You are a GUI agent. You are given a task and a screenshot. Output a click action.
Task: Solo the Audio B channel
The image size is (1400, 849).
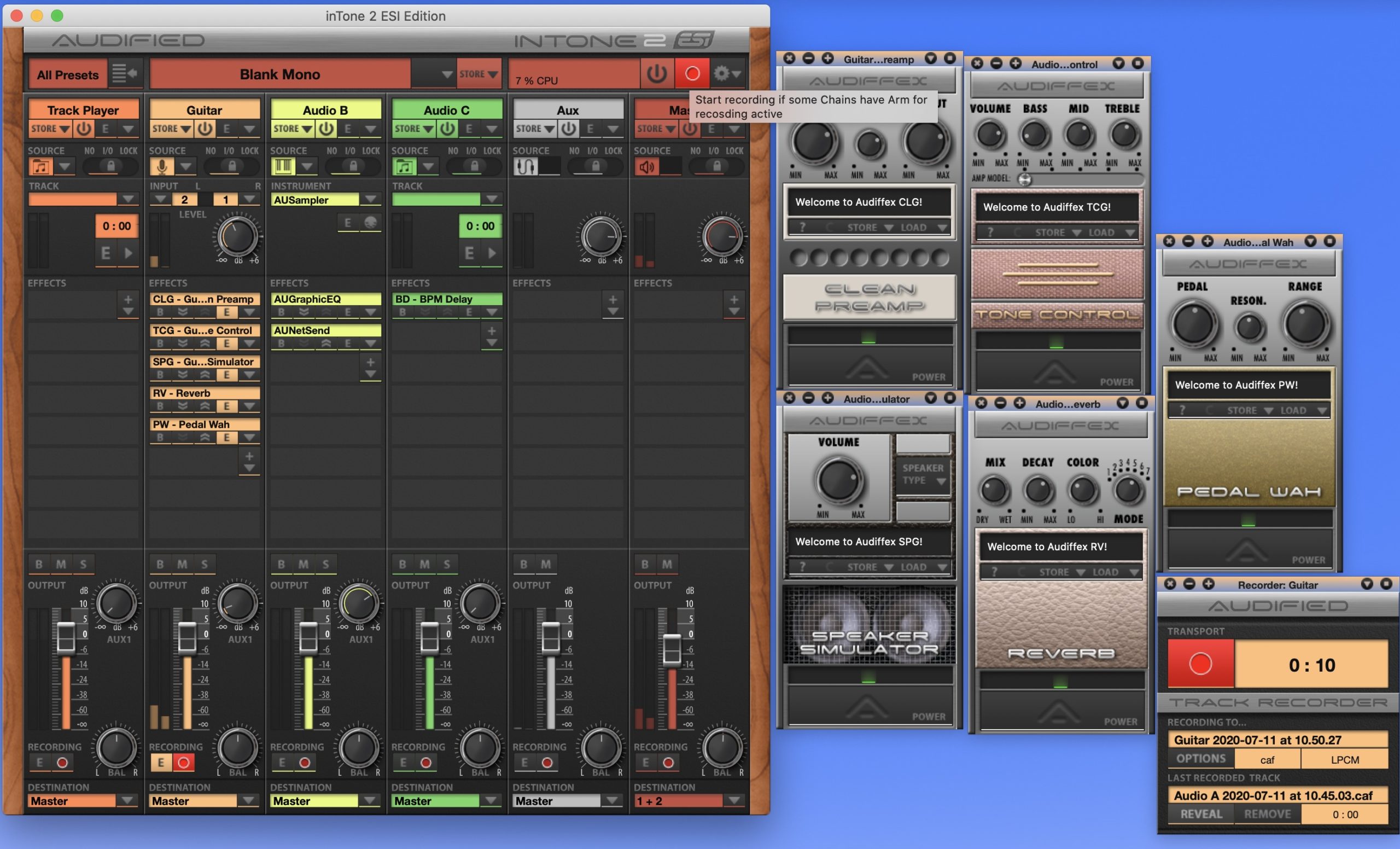point(325,565)
